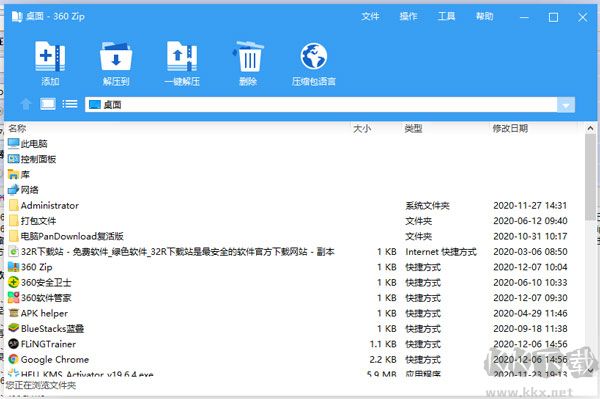Click the 添加 (Add) toolbar icon
Screen dimensions: 600x399
tap(50, 57)
